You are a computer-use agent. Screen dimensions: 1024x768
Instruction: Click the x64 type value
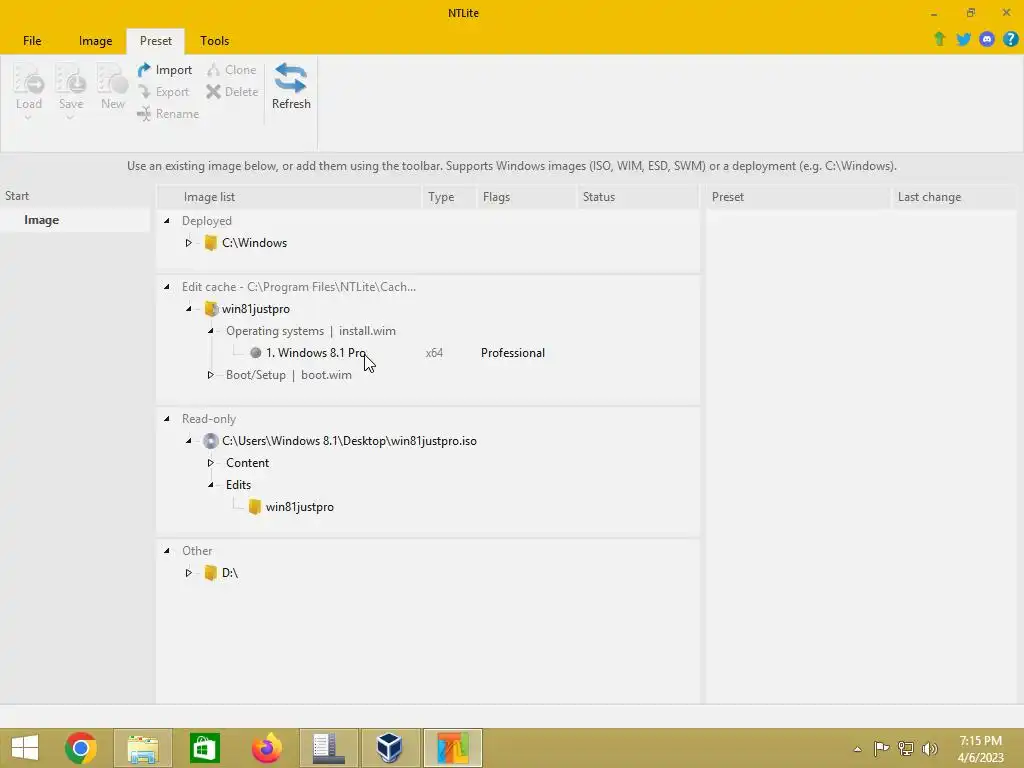[434, 353]
